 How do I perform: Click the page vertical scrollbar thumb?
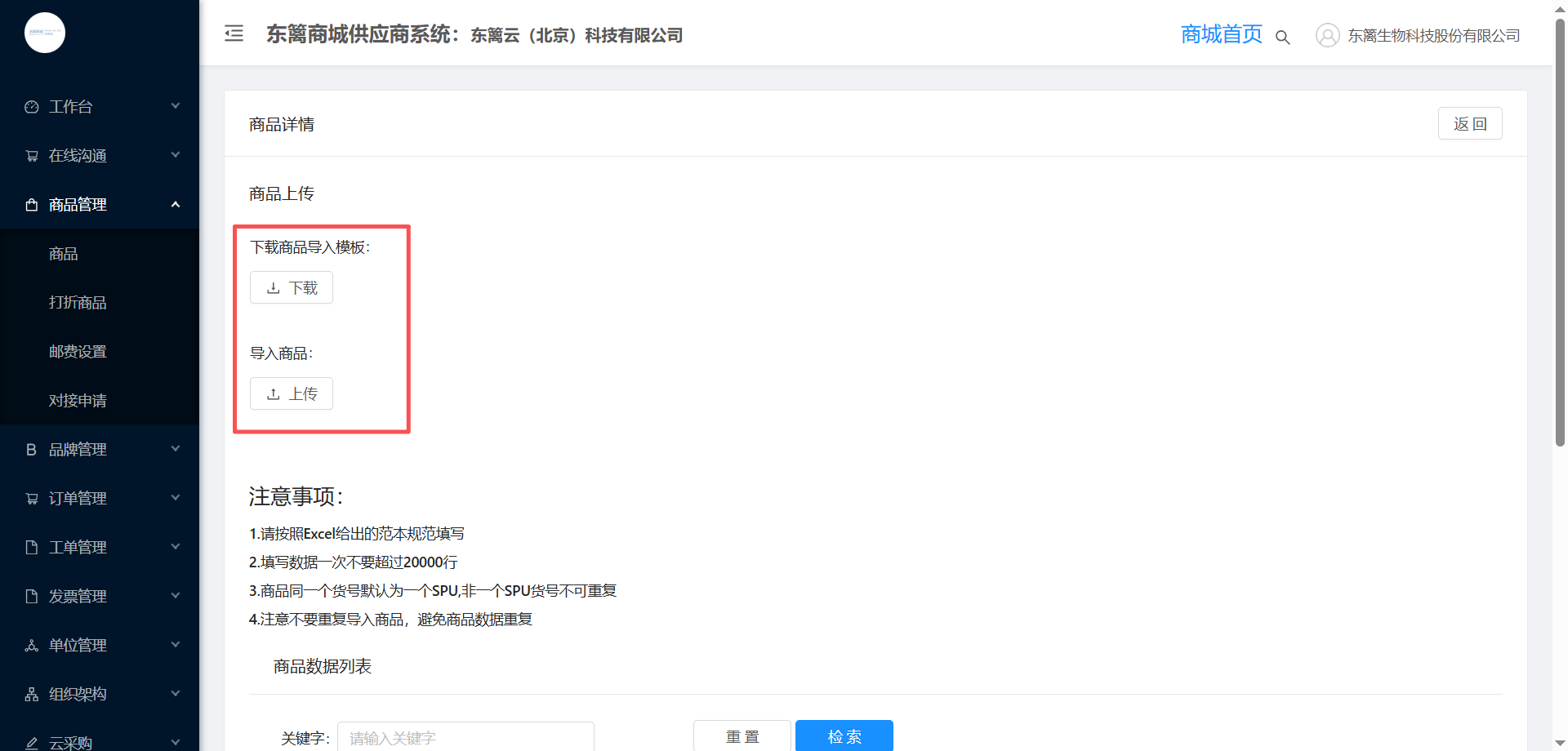[x=1560, y=233]
